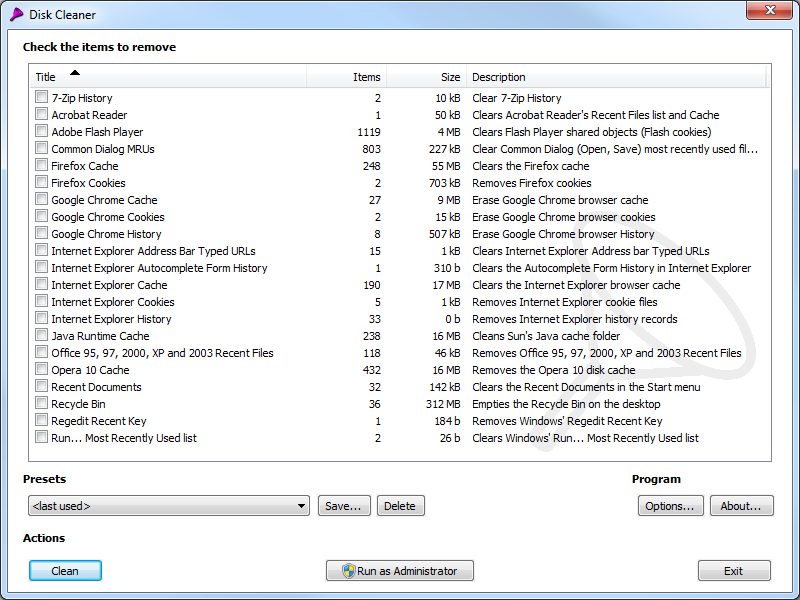Viewport: 800px width, 600px height.
Task: Select Google Chrome Cookies checkbox
Action: click(41, 217)
